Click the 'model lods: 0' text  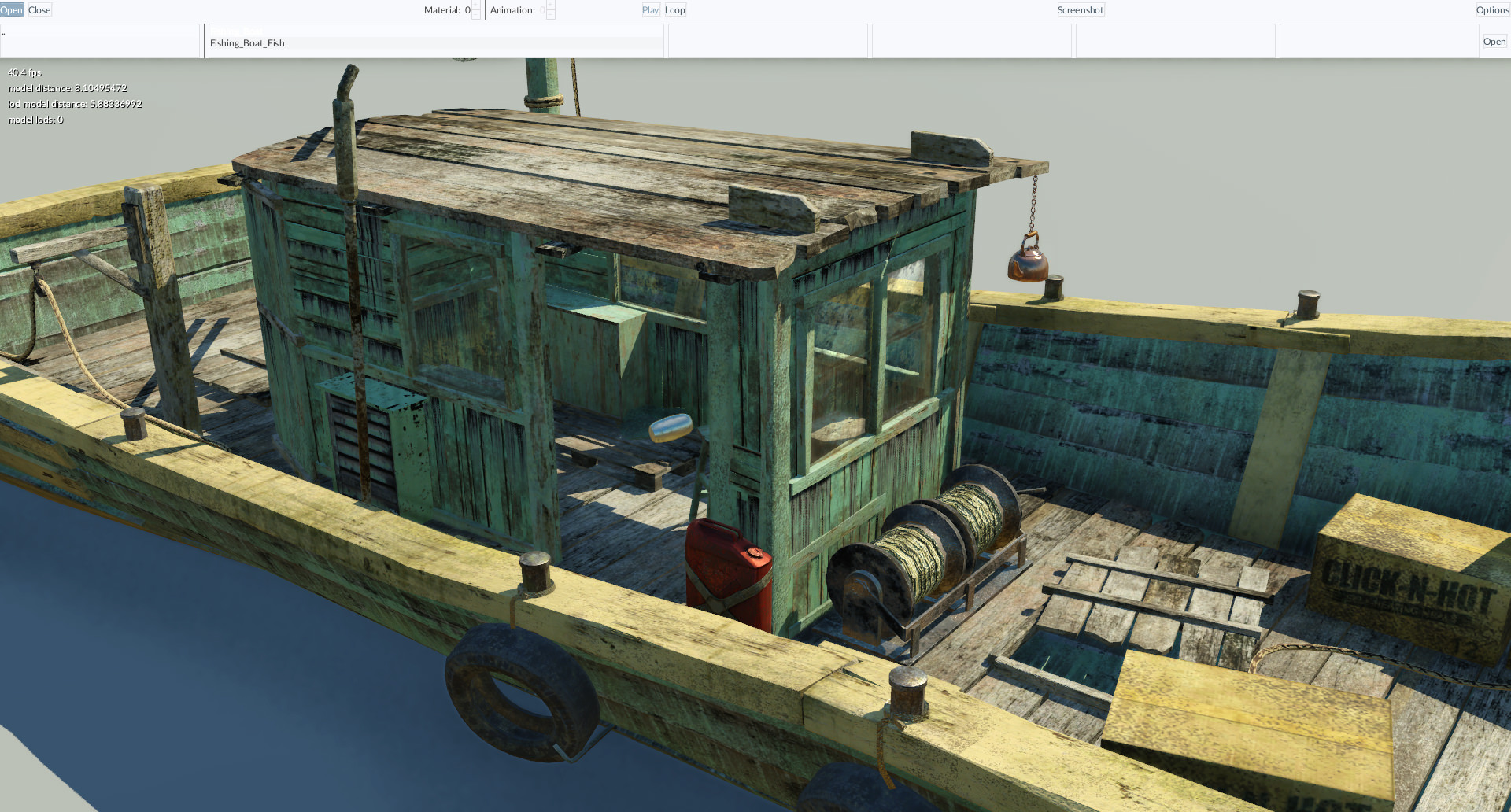(35, 120)
